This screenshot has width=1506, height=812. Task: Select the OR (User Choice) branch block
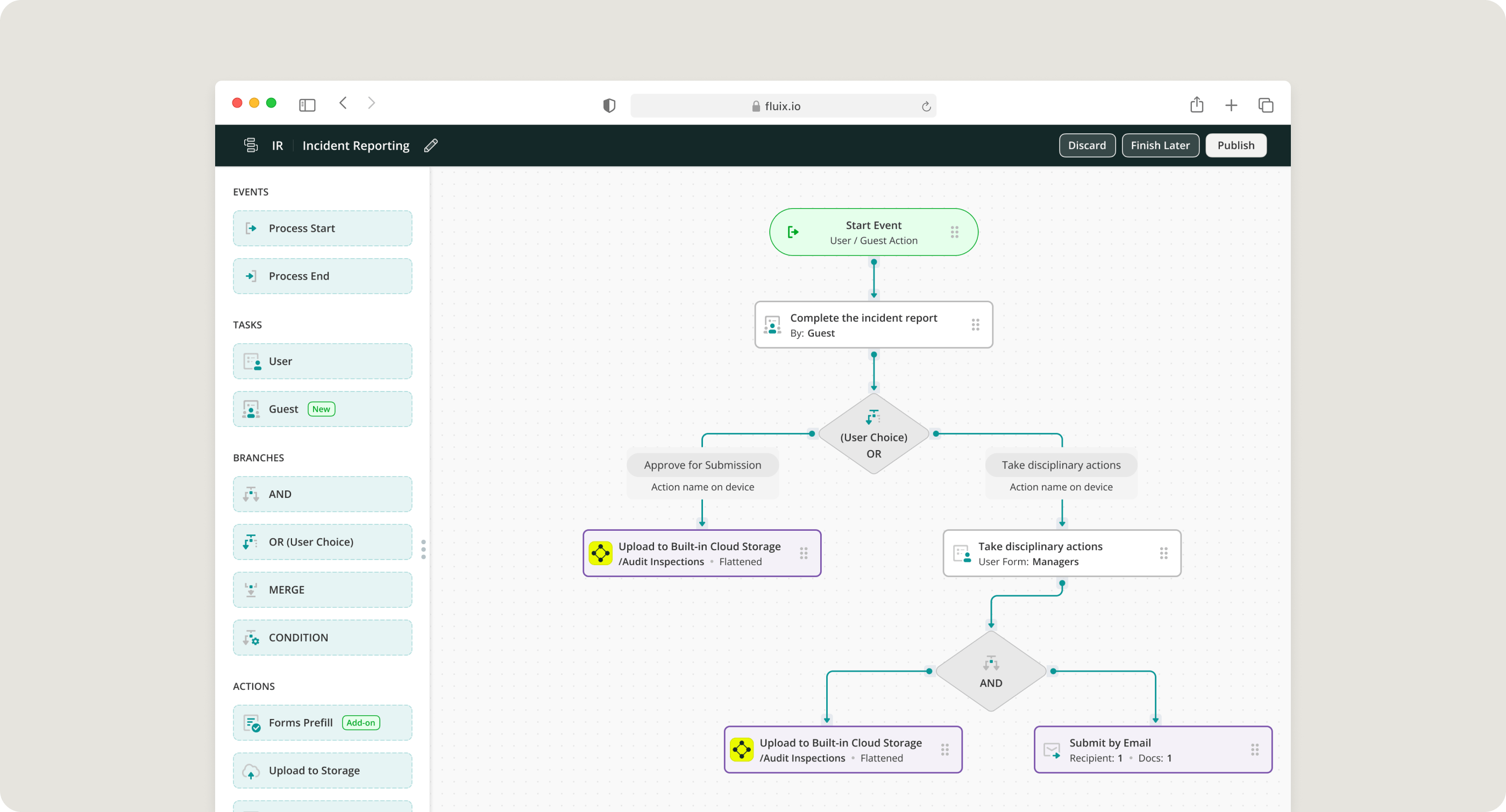322,542
